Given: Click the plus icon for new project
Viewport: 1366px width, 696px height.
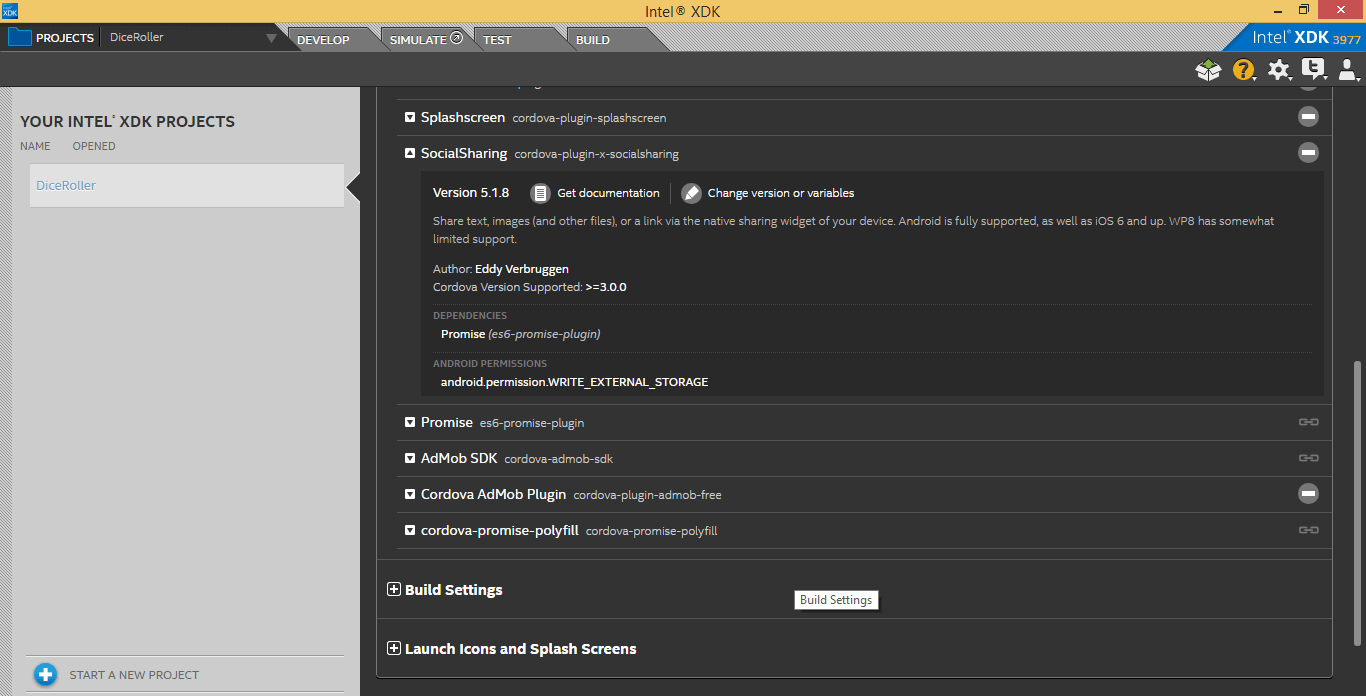Looking at the screenshot, I should 45,675.
